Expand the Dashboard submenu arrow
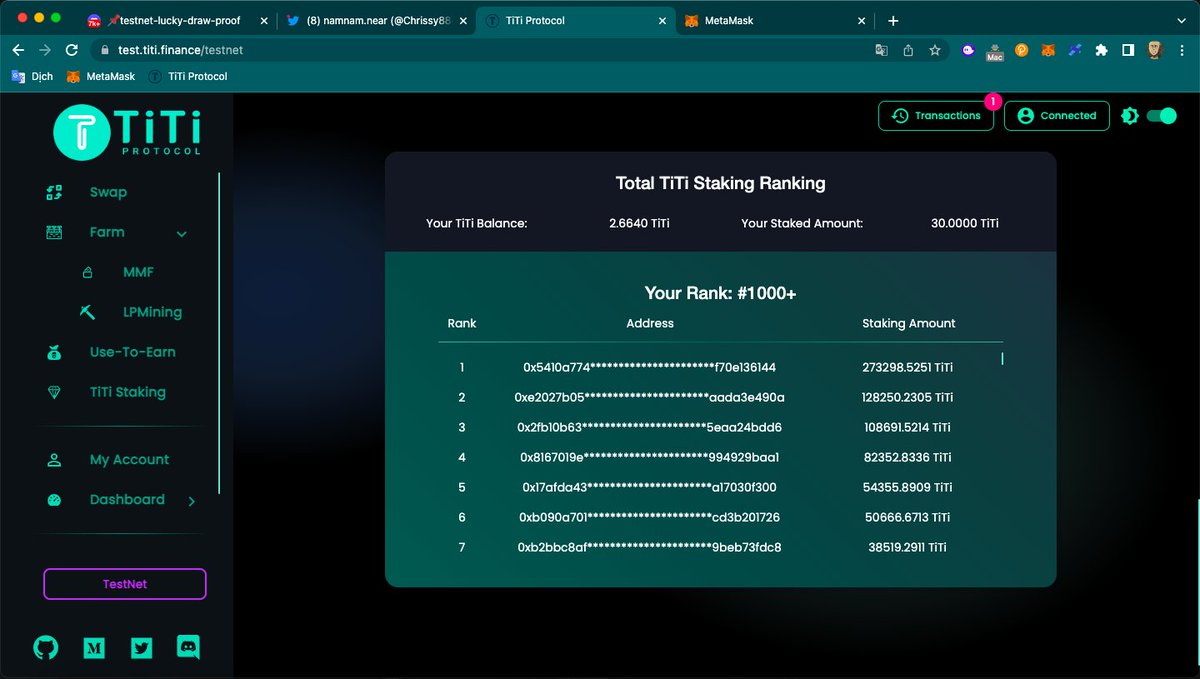 point(192,501)
